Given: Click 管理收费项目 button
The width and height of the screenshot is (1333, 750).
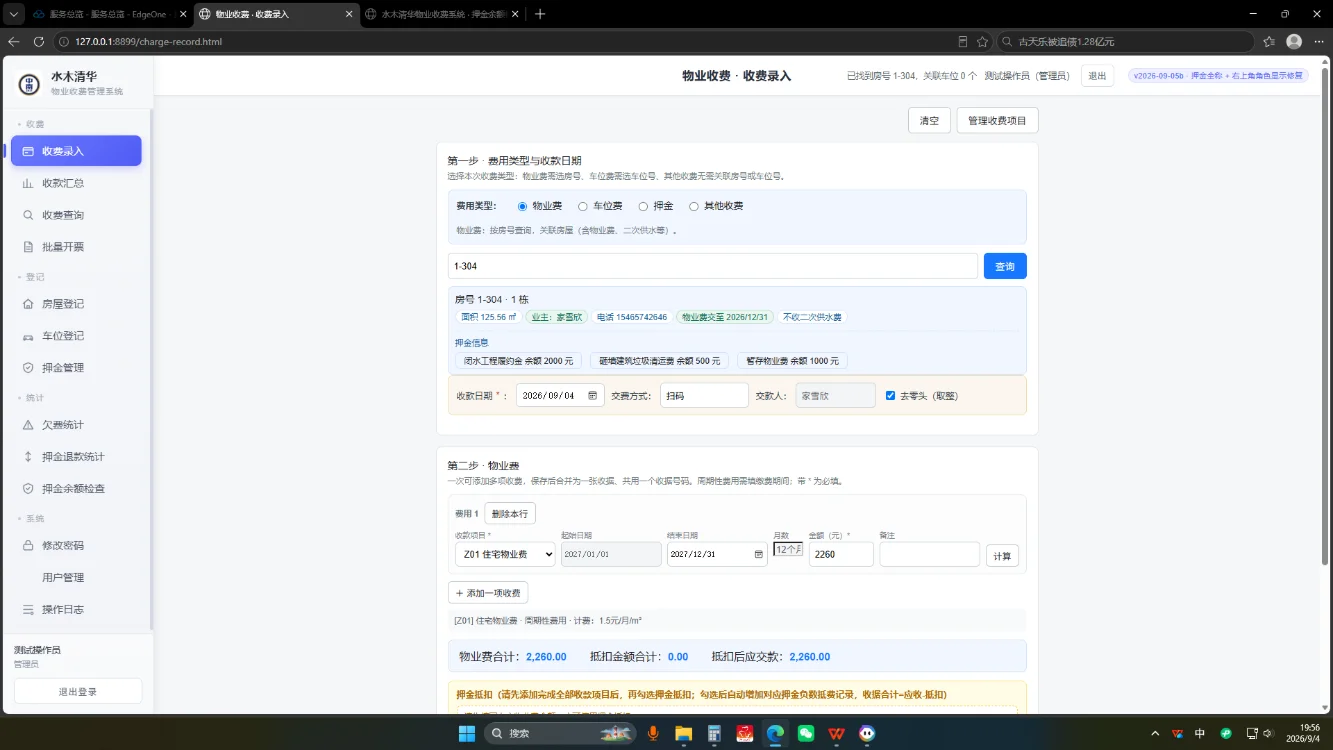Looking at the screenshot, I should (998, 120).
